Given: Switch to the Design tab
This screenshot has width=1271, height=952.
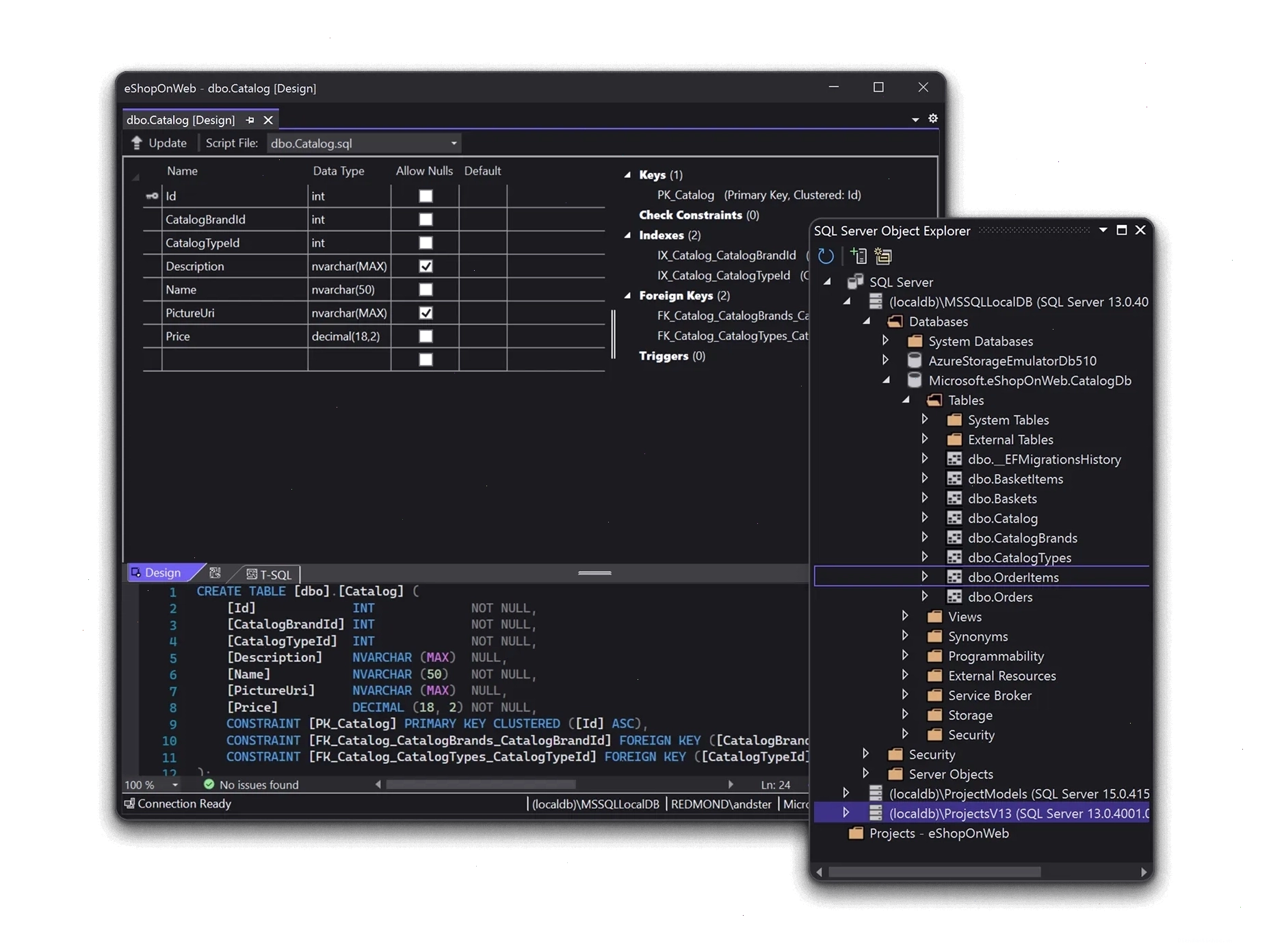Looking at the screenshot, I should tap(161, 572).
